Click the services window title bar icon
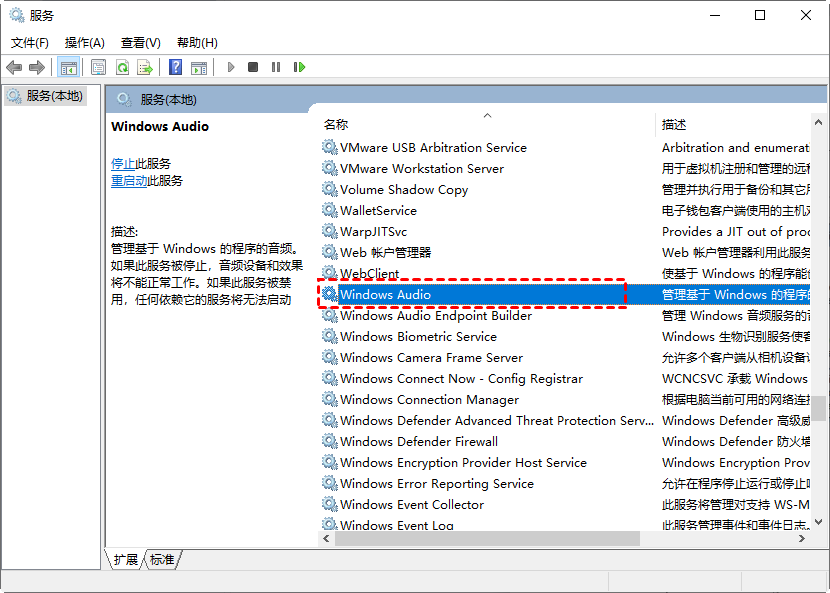This screenshot has height=593, width=830. [16, 15]
